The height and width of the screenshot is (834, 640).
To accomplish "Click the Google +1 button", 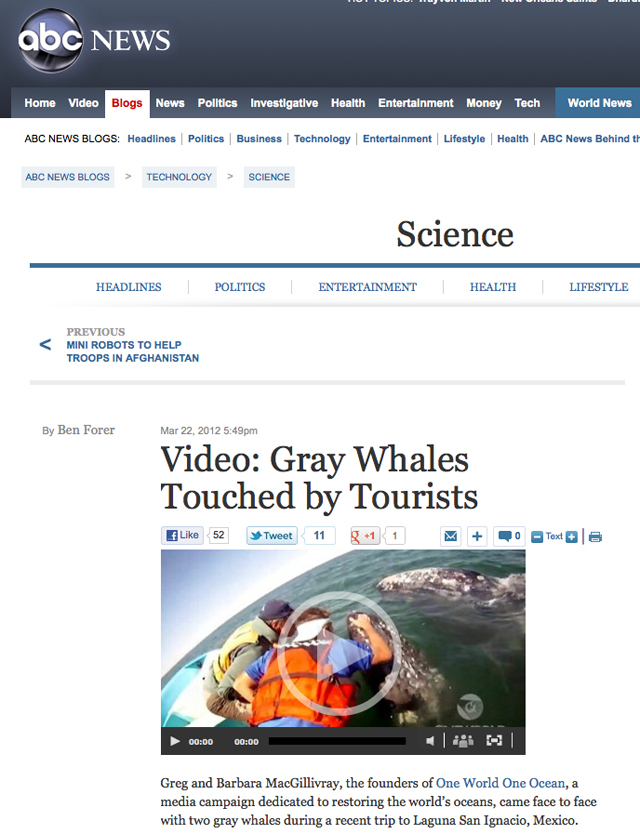I will [x=364, y=536].
